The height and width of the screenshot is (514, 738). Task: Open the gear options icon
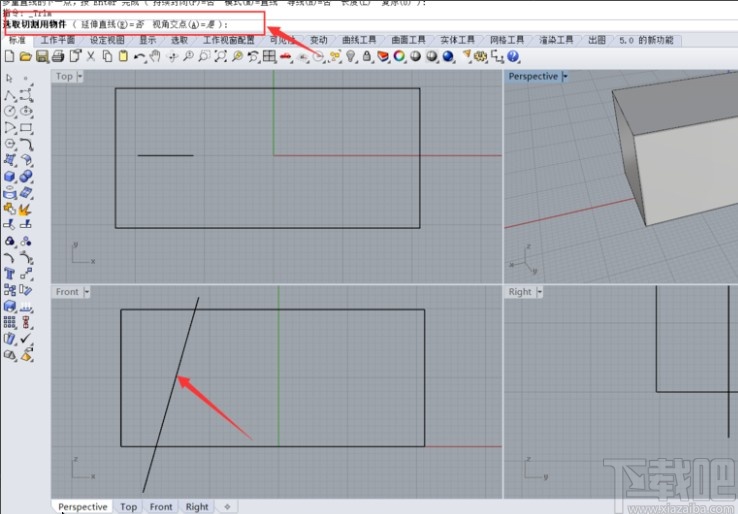click(481, 57)
